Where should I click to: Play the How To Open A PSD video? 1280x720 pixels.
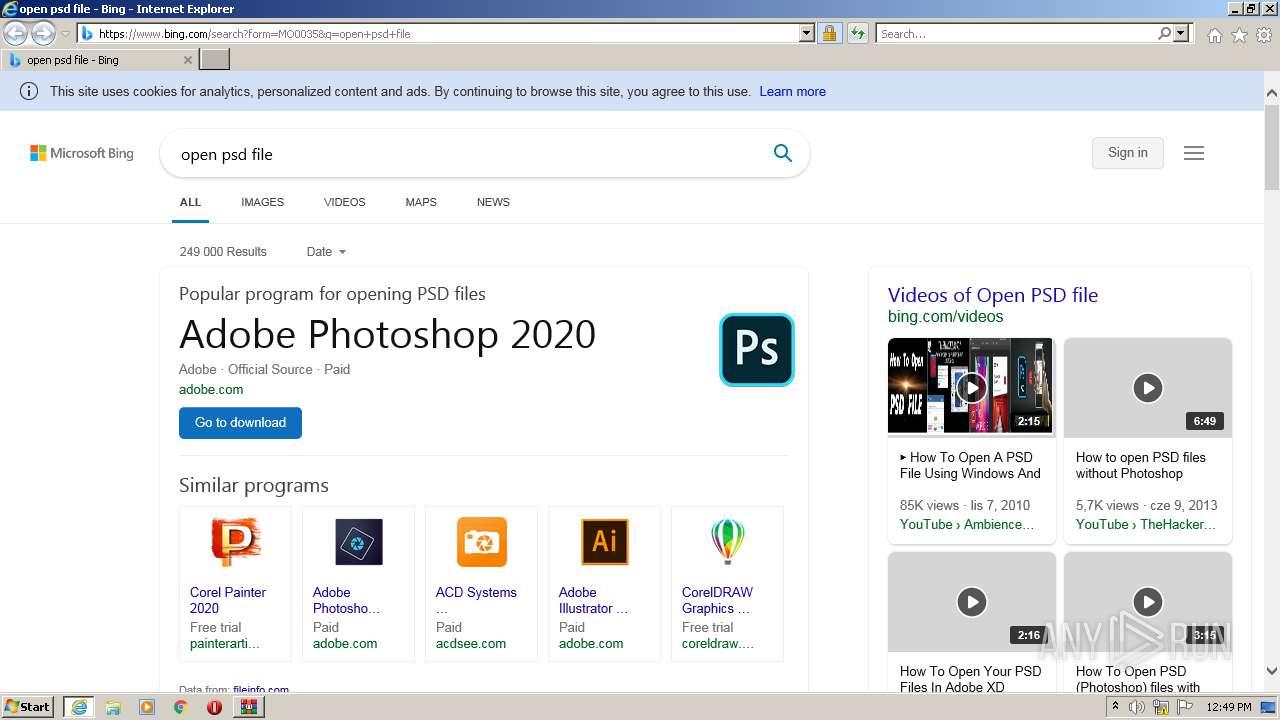(971, 387)
